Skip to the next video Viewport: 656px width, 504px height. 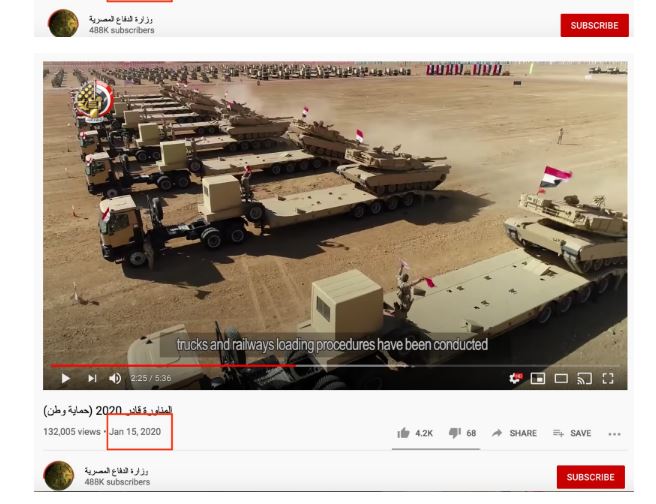pyautogui.click(x=92, y=379)
